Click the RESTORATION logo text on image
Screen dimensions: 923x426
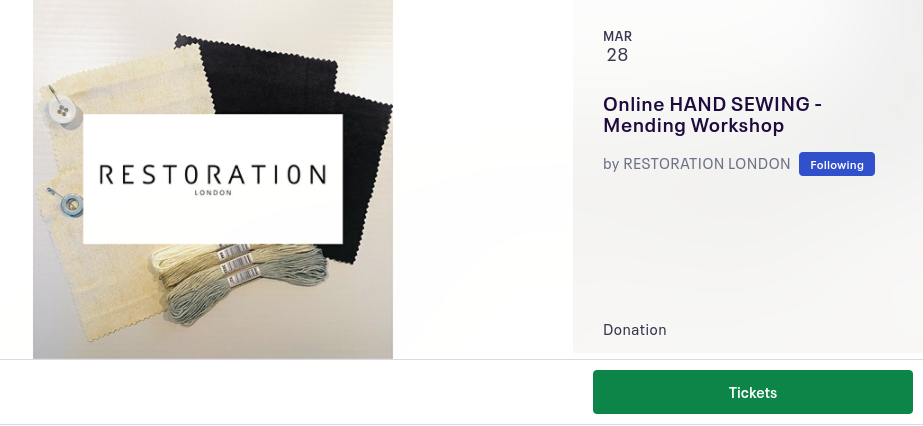click(x=212, y=174)
